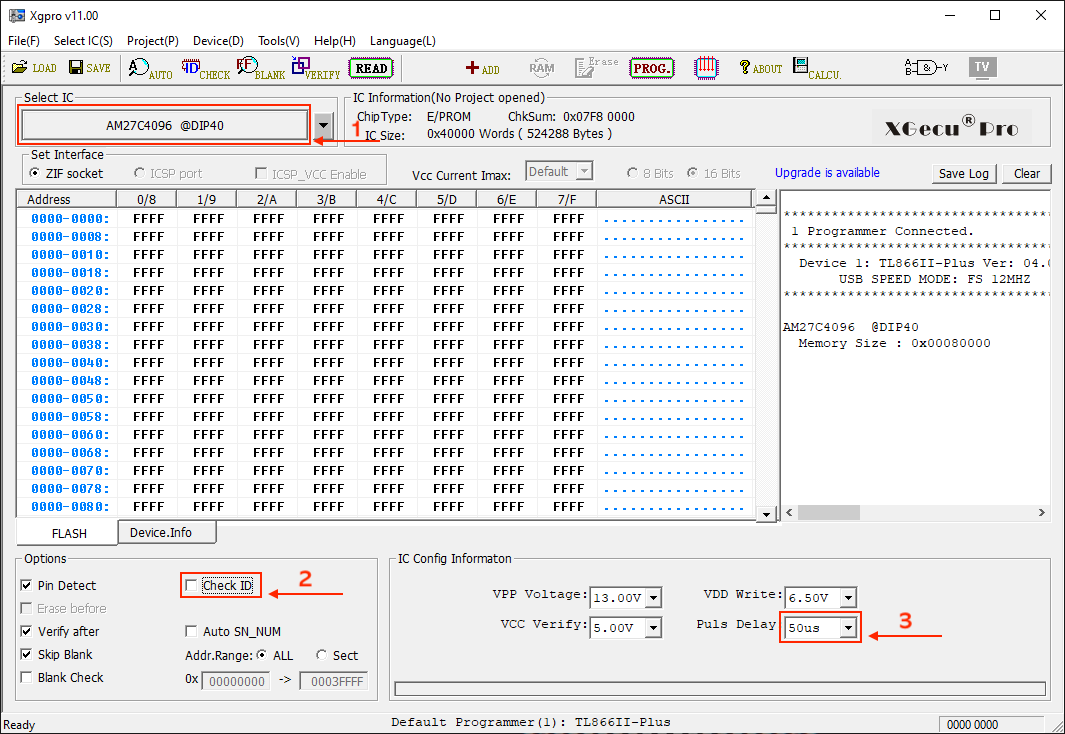Click the log panel horizontal scrollbar thumb
Viewport: 1065px width, 734px height.
pos(829,513)
